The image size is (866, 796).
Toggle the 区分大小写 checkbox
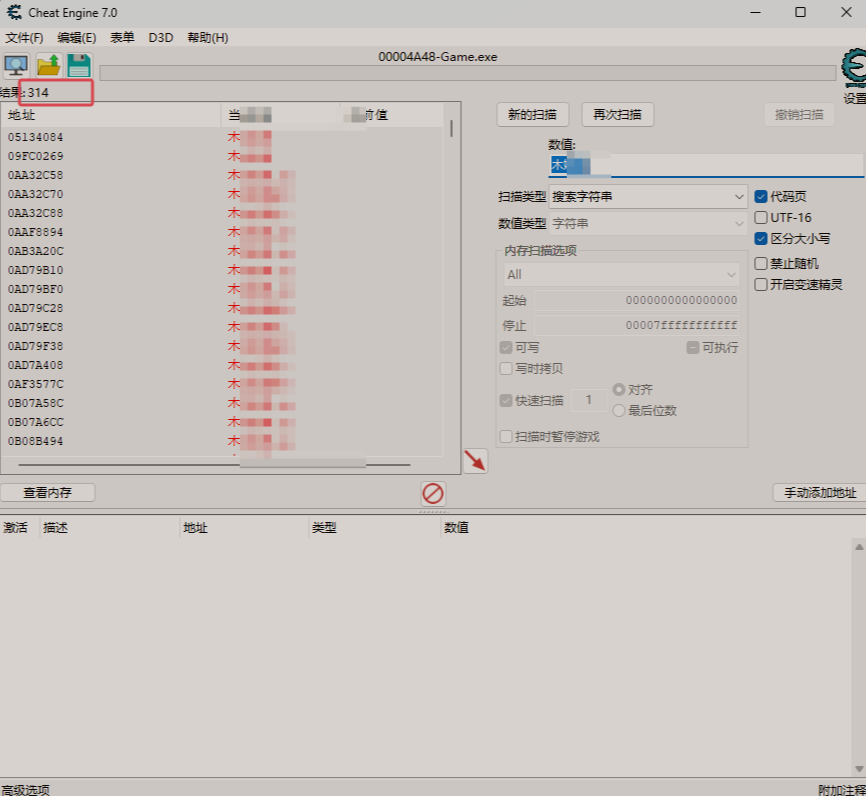(x=761, y=238)
